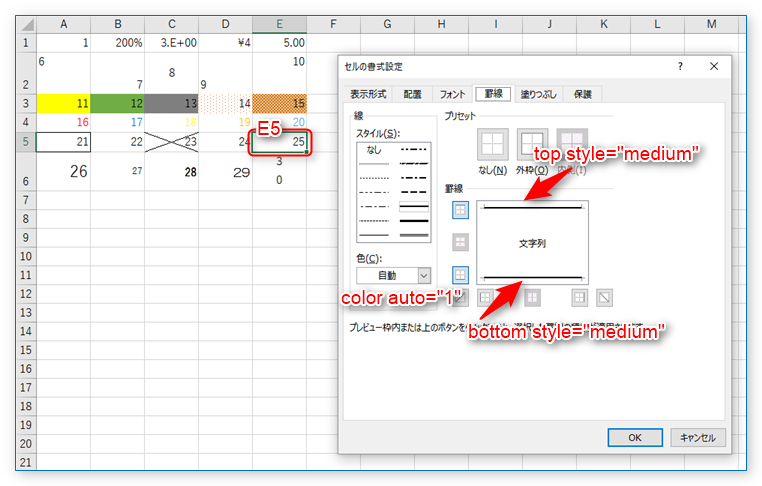
Task: Click the vertical center border icon
Action: click(x=533, y=297)
